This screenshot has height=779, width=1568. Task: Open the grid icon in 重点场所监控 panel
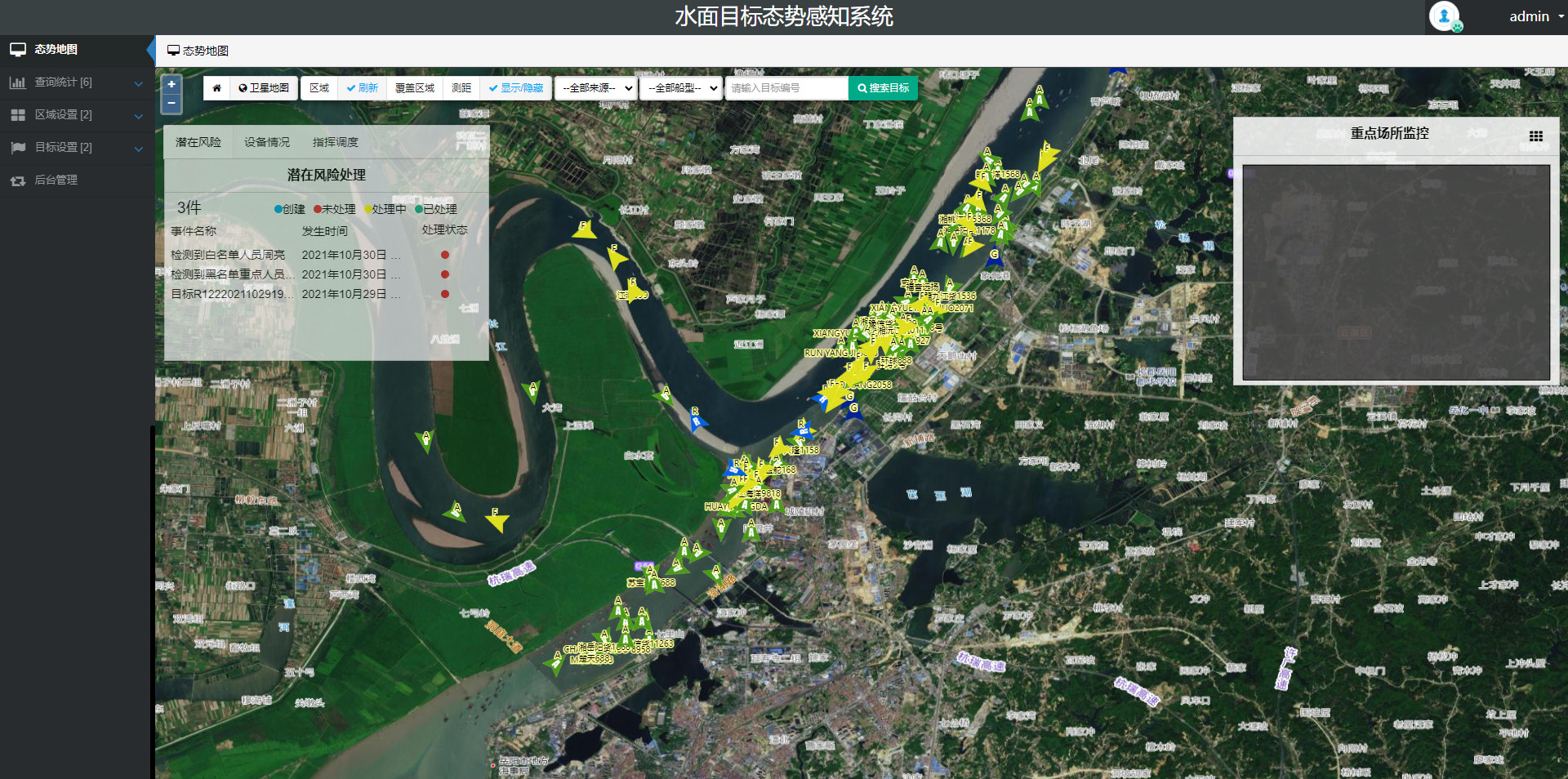[1535, 136]
